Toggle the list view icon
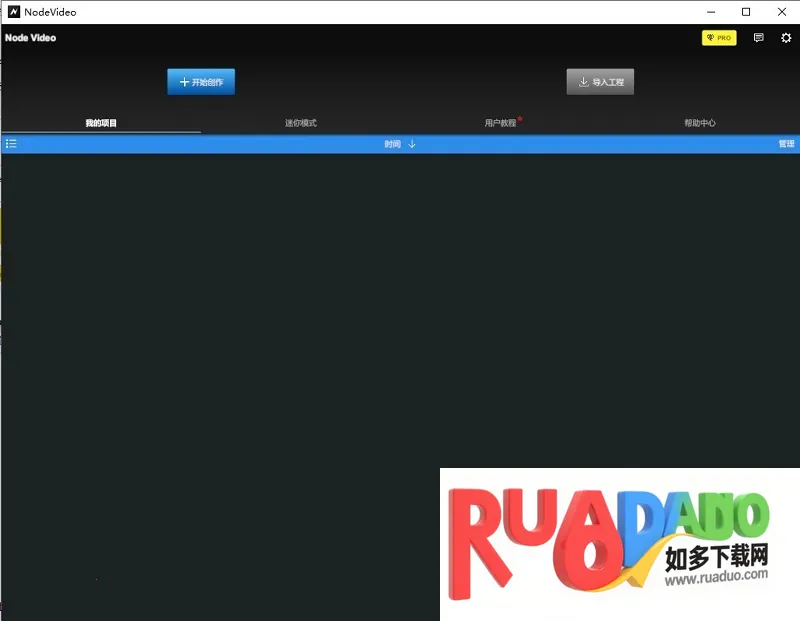Image resolution: width=800 pixels, height=621 pixels. (x=11, y=144)
